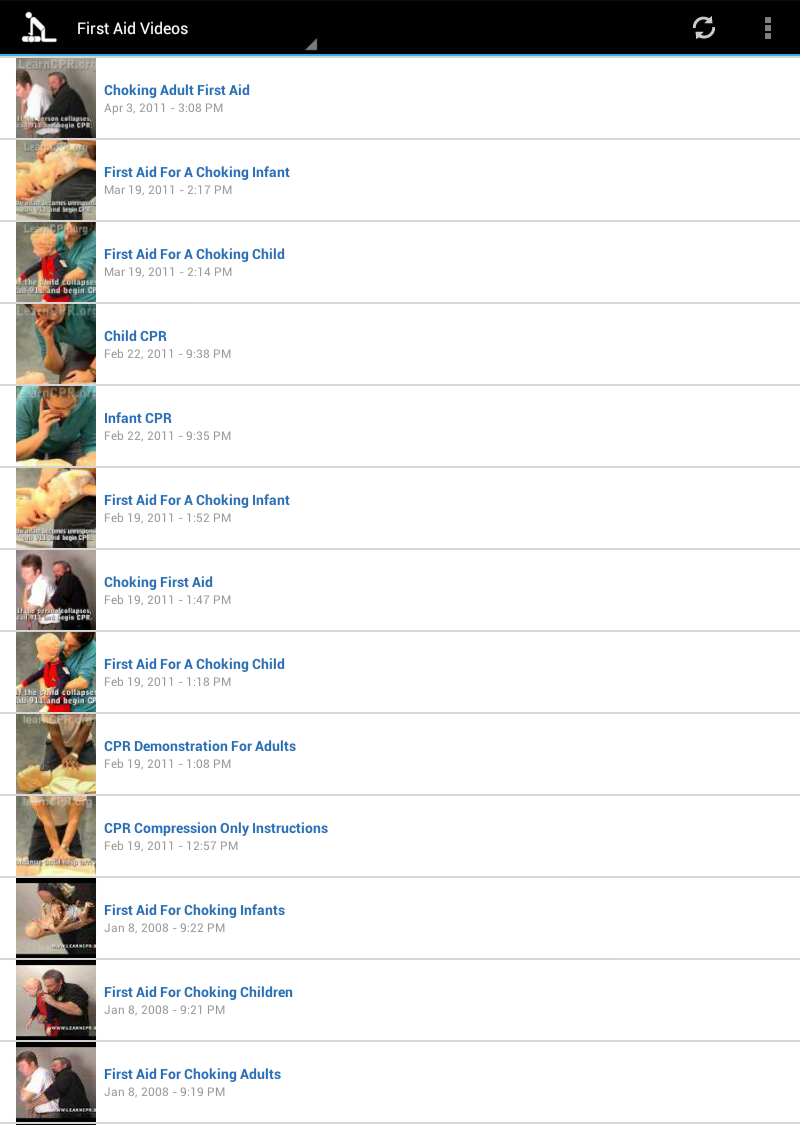Tap thumbnail of CPR Demonstration For Adults
The height and width of the screenshot is (1125, 800).
point(56,754)
